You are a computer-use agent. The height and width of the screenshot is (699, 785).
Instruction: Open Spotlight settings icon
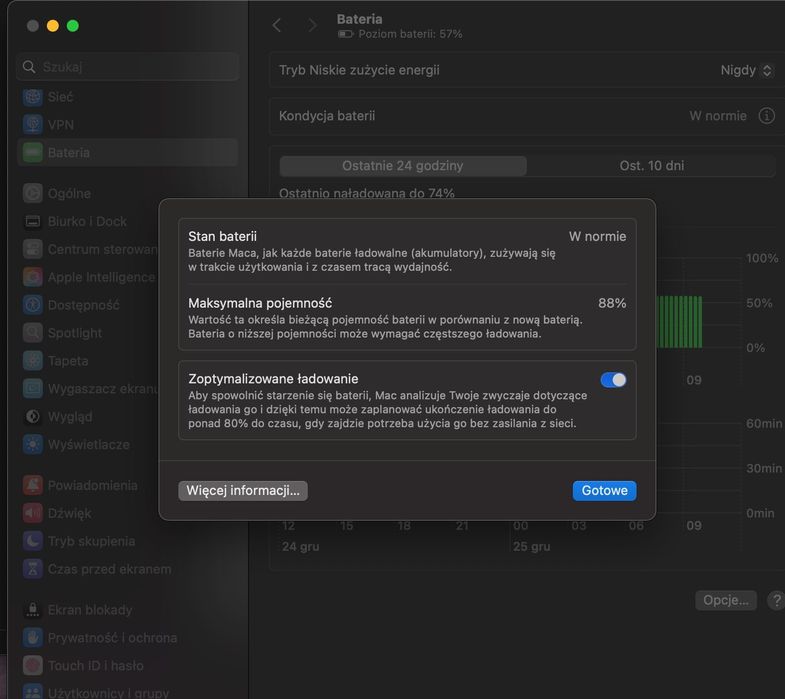pyautogui.click(x=33, y=333)
